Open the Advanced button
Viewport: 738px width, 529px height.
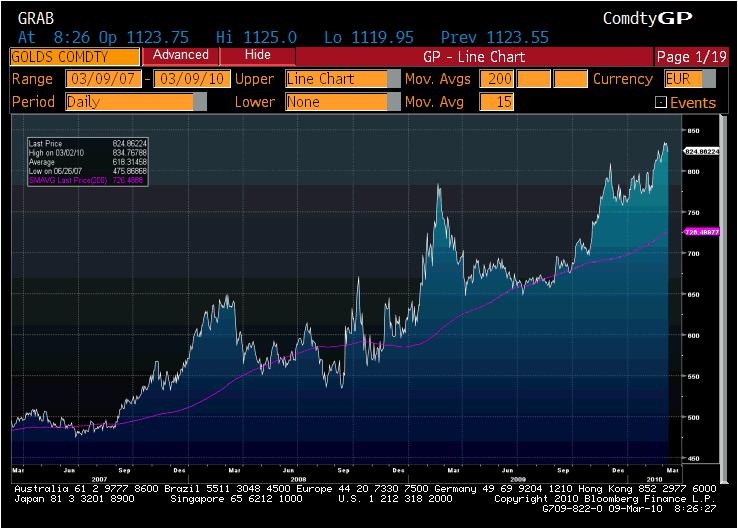pos(180,56)
